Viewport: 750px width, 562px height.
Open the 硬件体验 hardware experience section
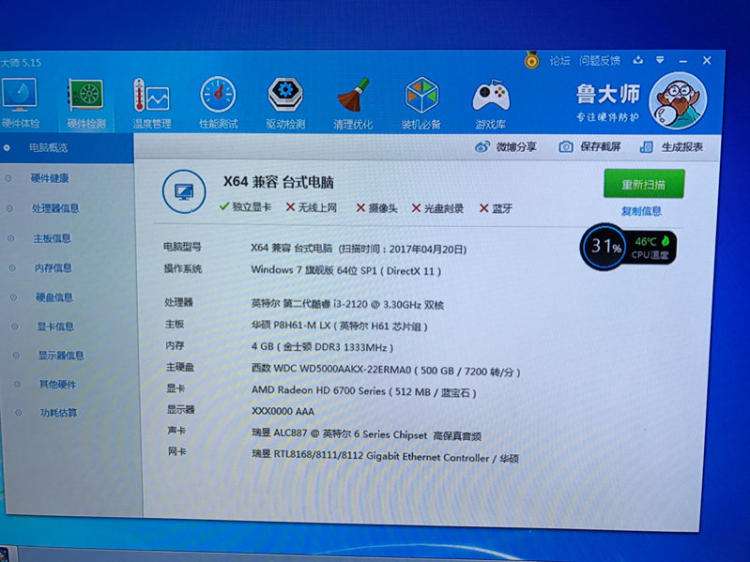19,103
